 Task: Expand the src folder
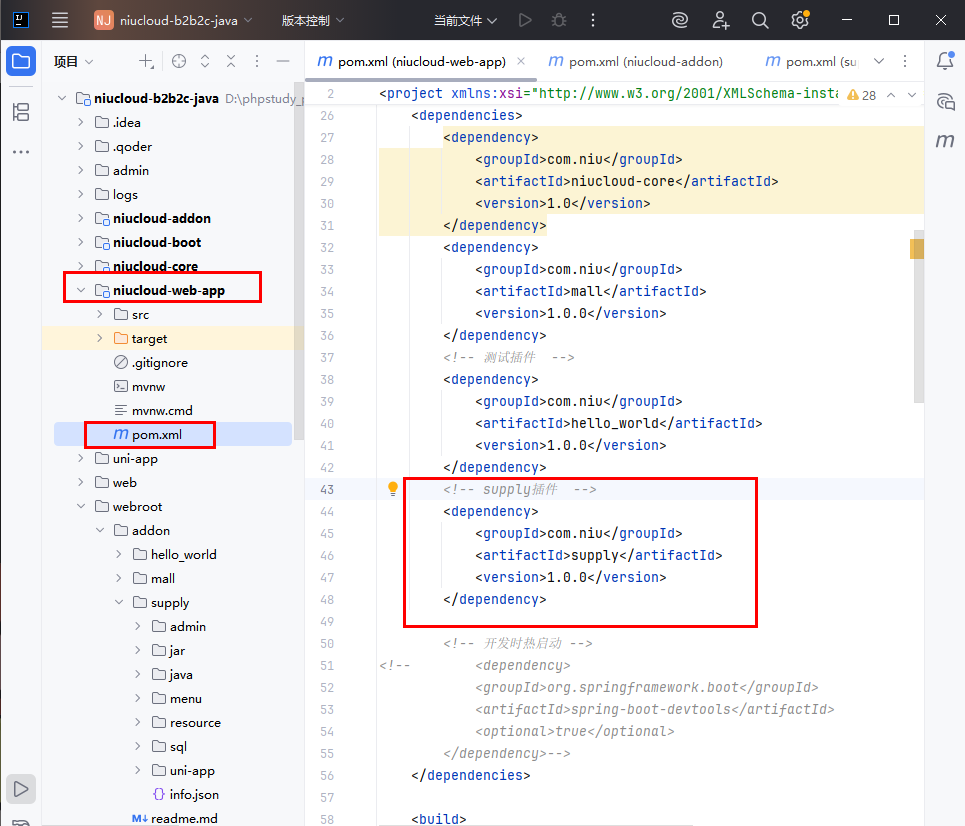99,314
